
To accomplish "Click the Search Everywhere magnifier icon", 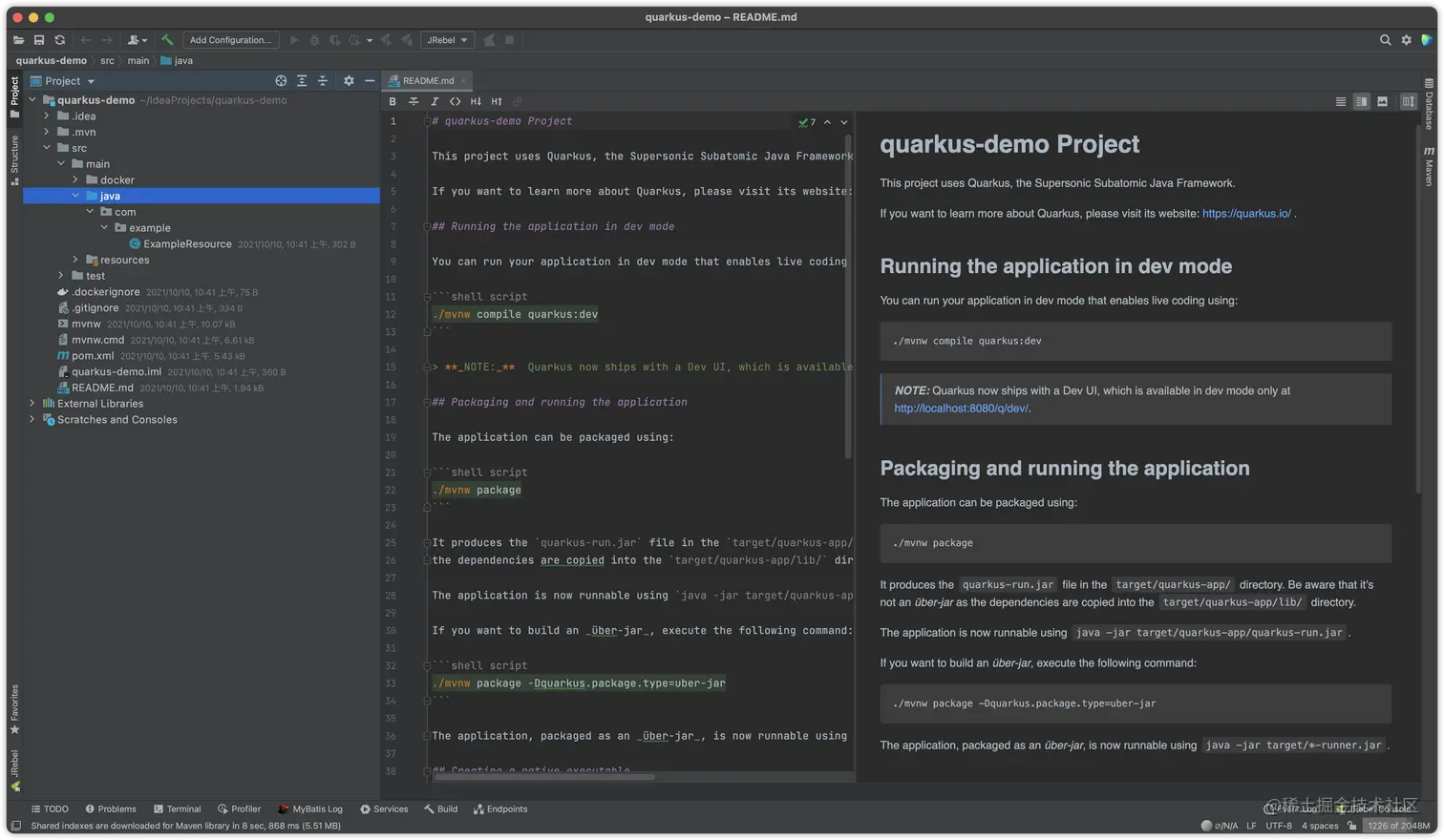I will (x=1385, y=40).
